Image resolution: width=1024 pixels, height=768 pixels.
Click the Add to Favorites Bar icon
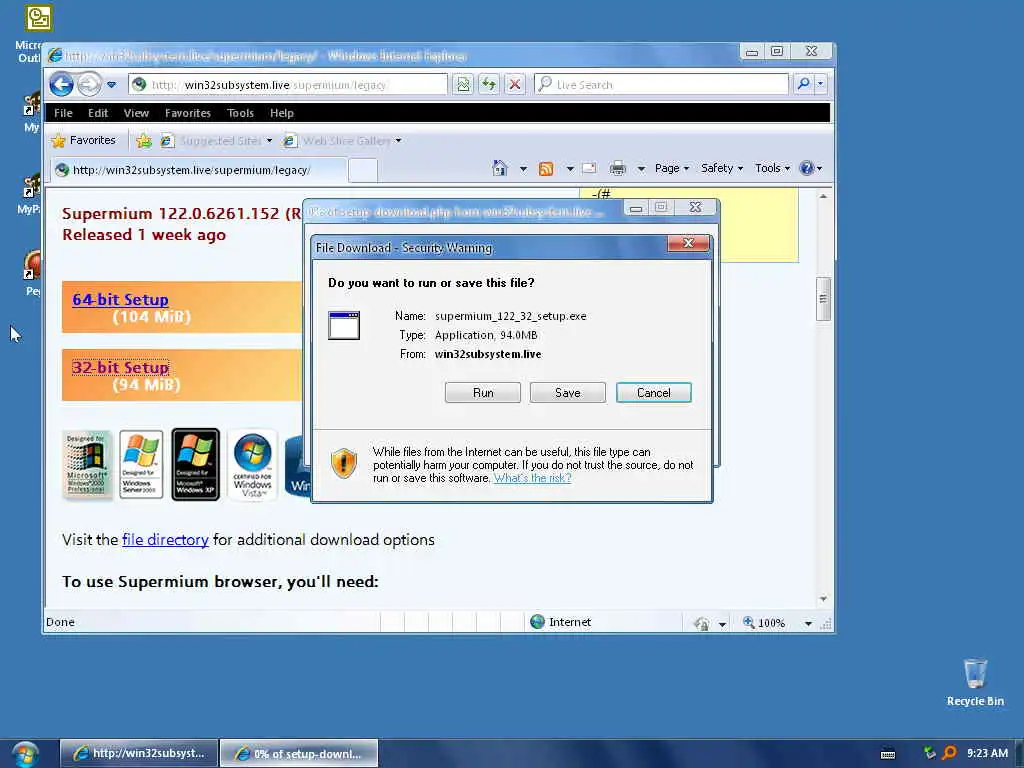[x=144, y=140]
